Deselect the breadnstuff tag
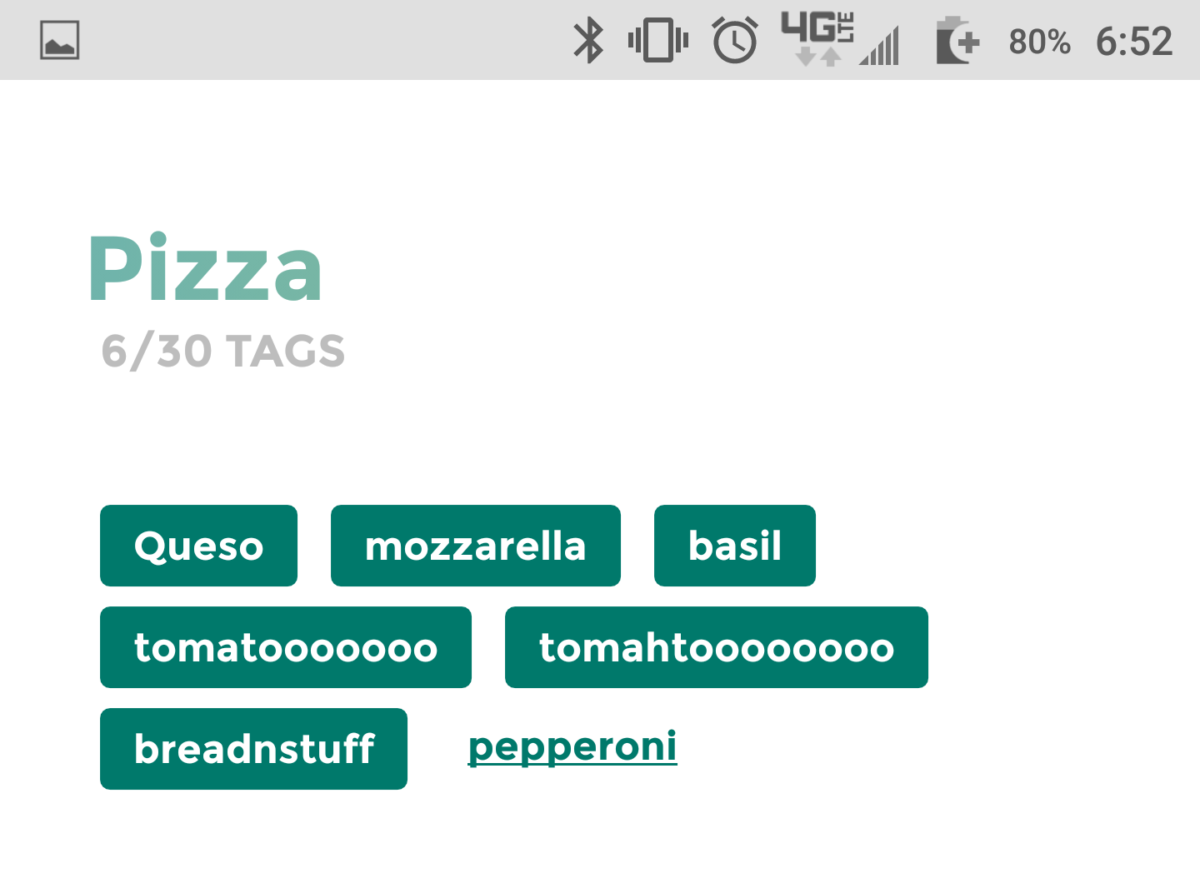The height and width of the screenshot is (888, 1200). point(253,749)
